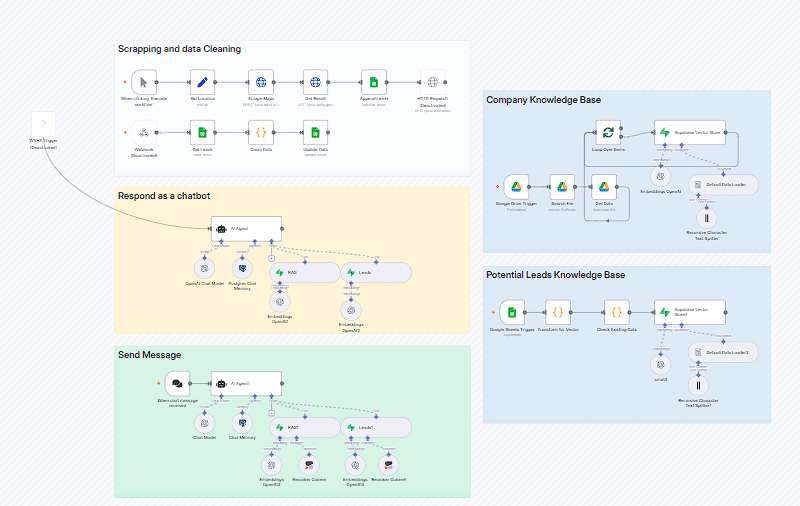The image size is (800, 506).
Task: Click the Update Data sheets node
Action: 316,132
